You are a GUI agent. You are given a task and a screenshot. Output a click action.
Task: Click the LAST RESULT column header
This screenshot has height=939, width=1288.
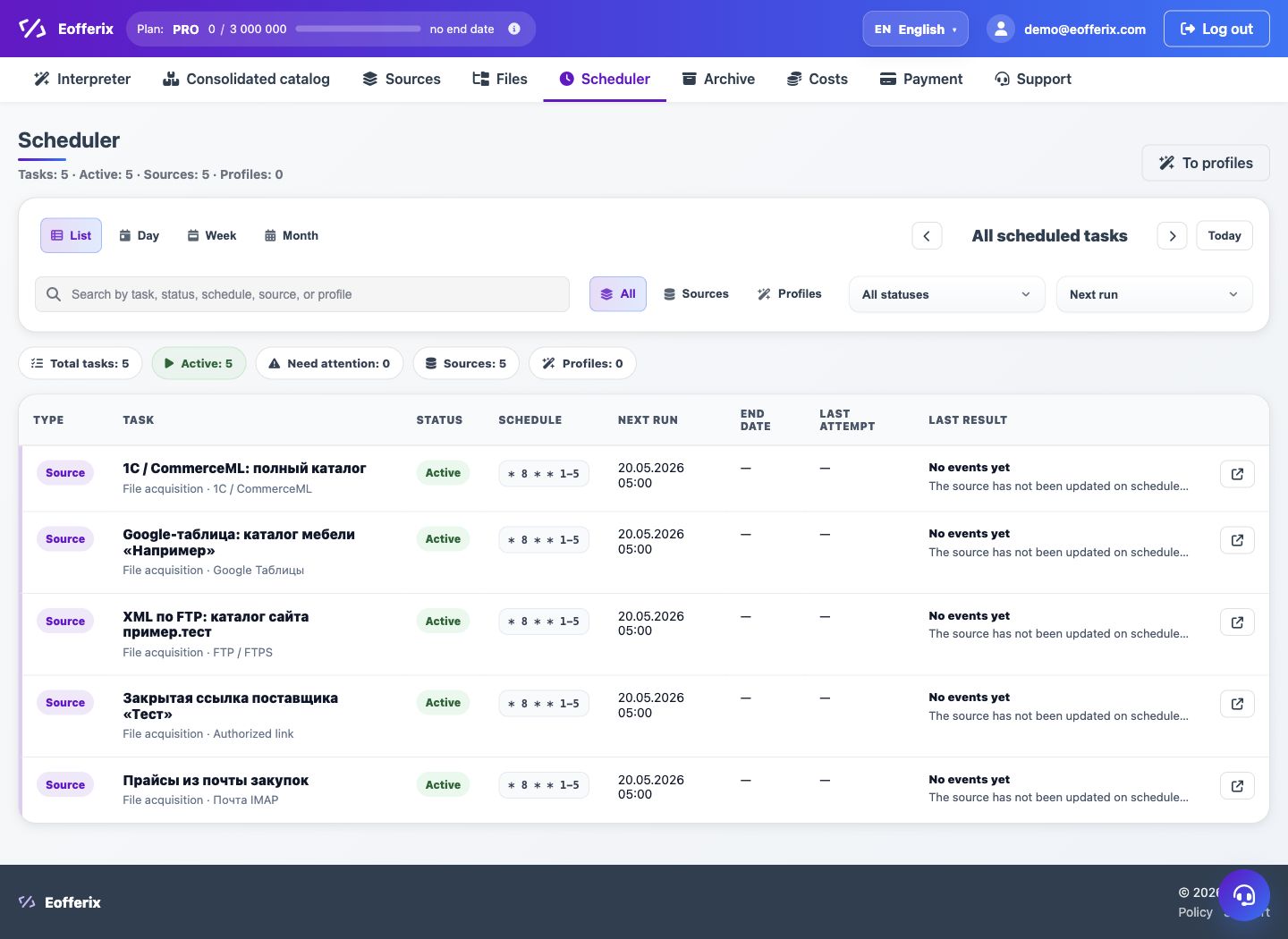tap(968, 420)
